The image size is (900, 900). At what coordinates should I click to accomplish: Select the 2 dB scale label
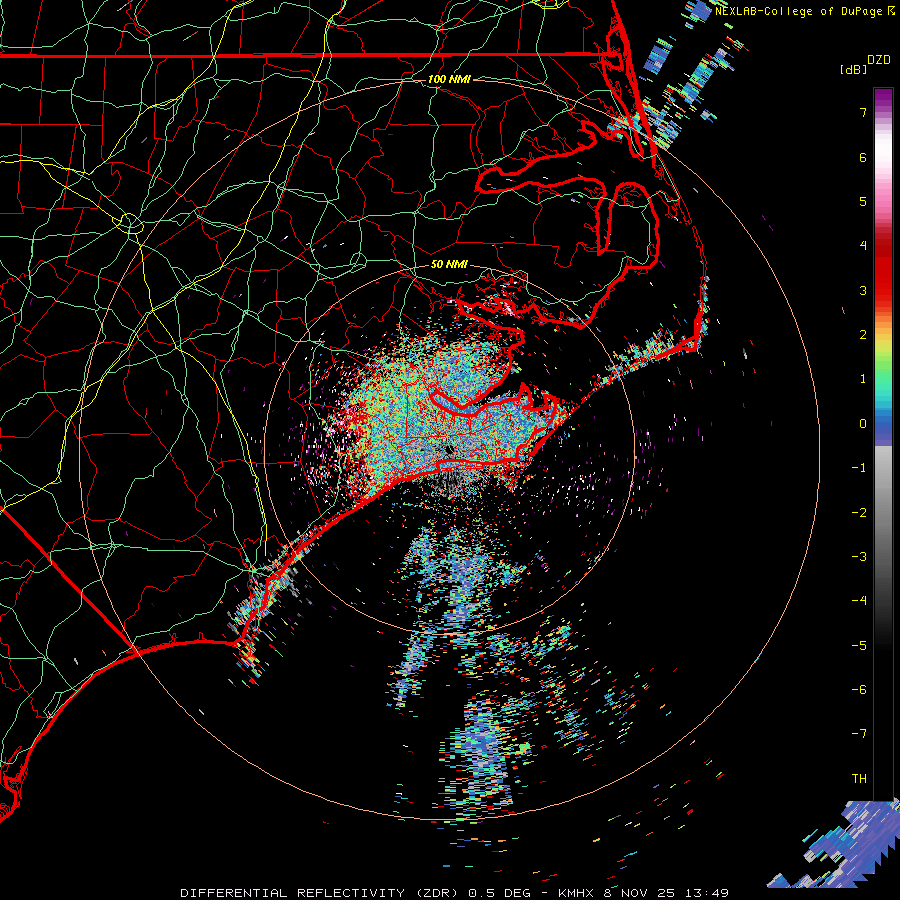tap(863, 335)
